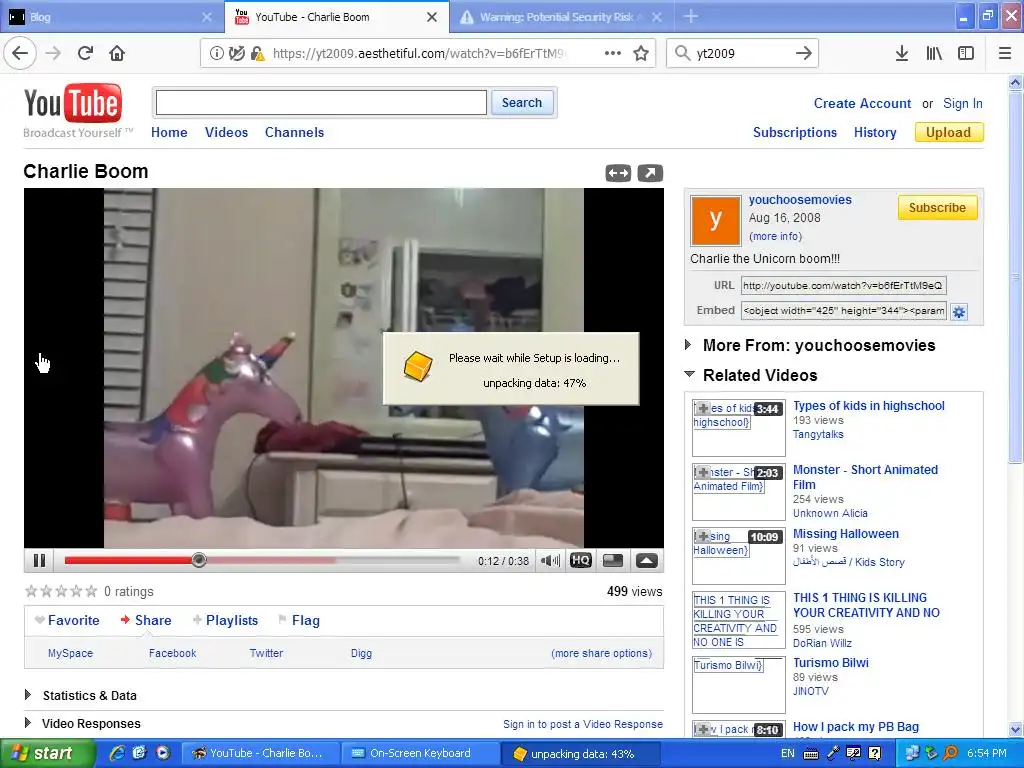Image resolution: width=1024 pixels, height=768 pixels.
Task: Open the Firefox hamburger menu
Action: click(x=1005, y=54)
